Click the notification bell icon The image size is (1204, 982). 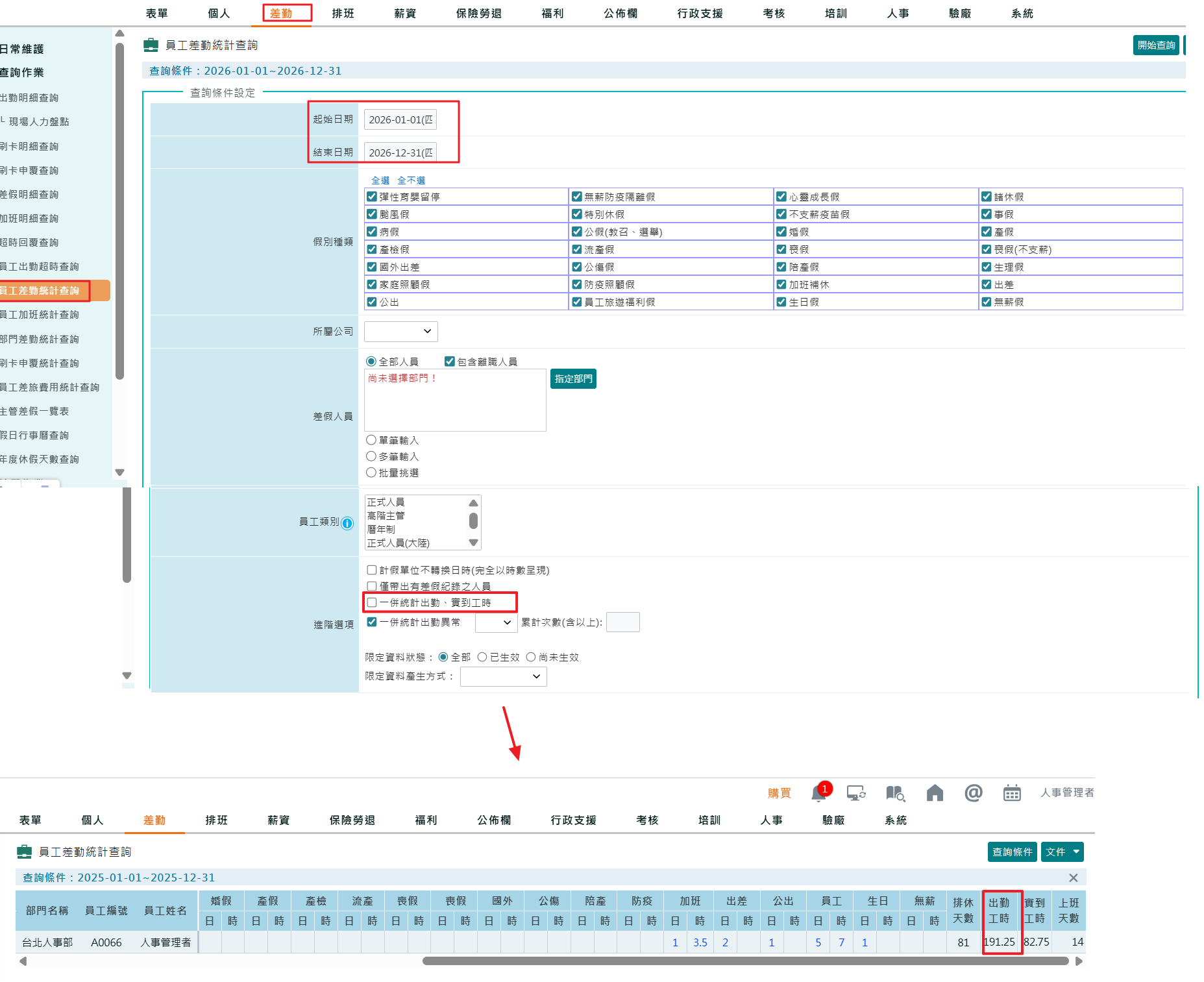point(818,793)
